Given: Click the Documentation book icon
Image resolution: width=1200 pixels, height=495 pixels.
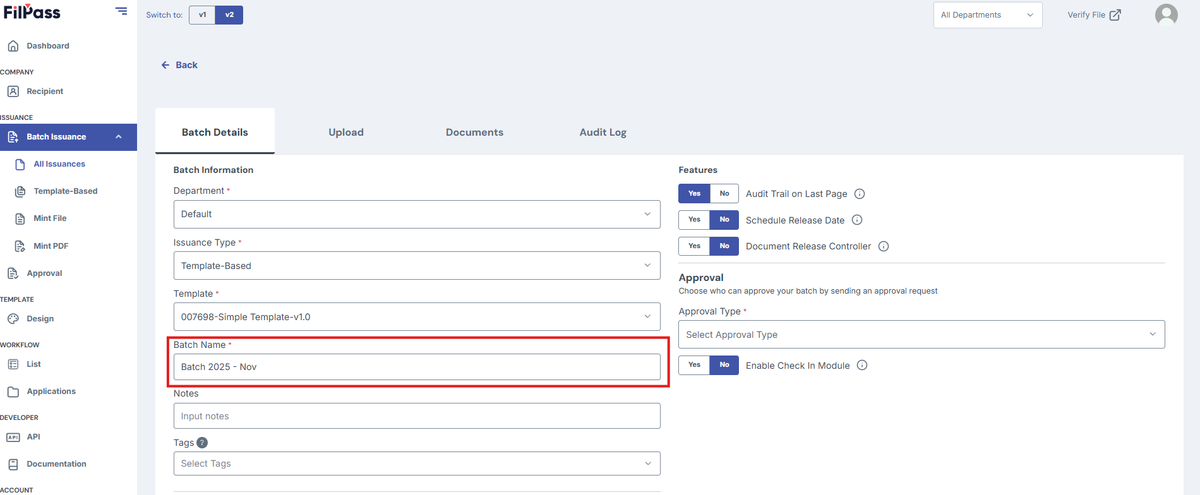Looking at the screenshot, I should [x=13, y=464].
